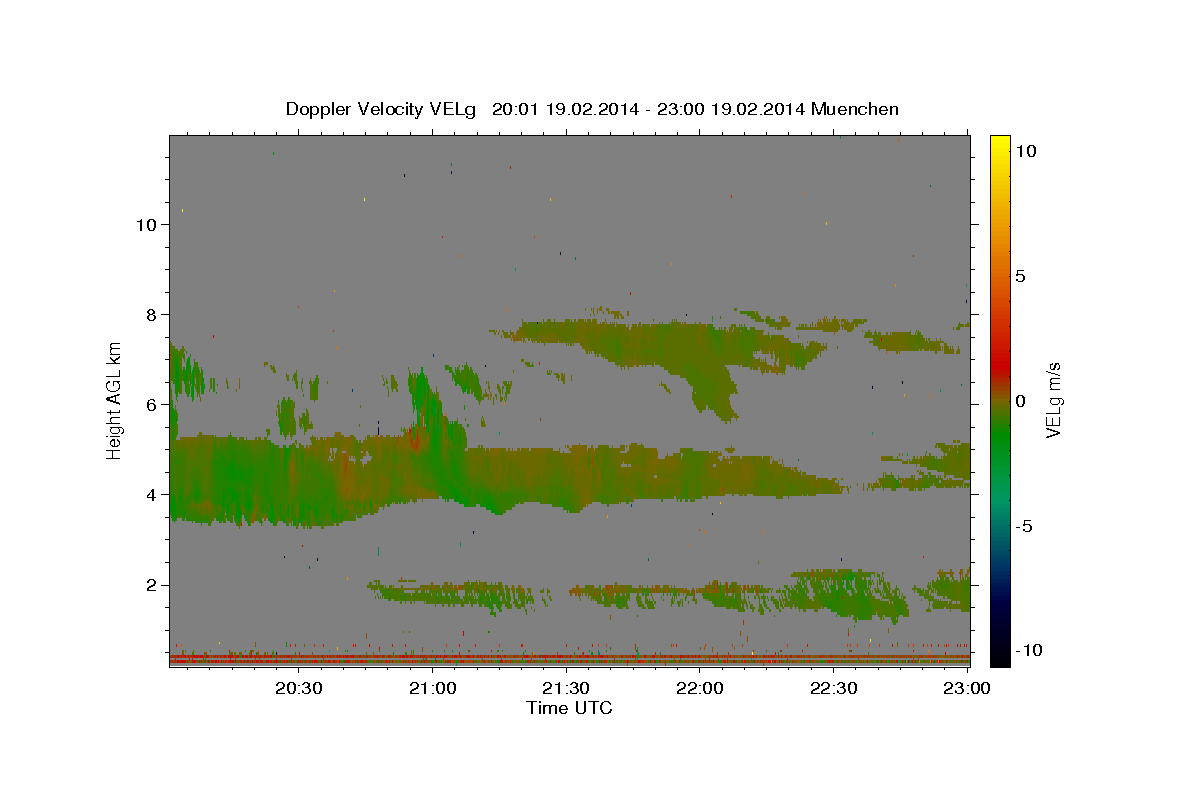Click the colorbar value -10 label
1200x800 pixels.
click(1028, 651)
